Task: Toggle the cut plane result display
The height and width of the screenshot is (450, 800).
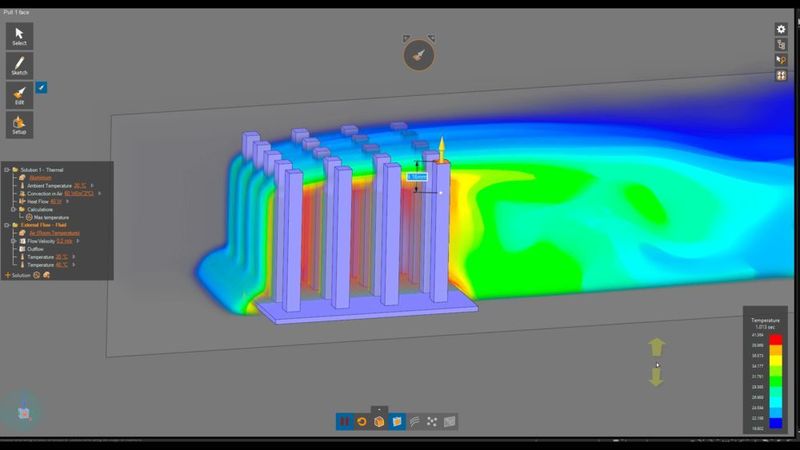Action: pyautogui.click(x=396, y=421)
